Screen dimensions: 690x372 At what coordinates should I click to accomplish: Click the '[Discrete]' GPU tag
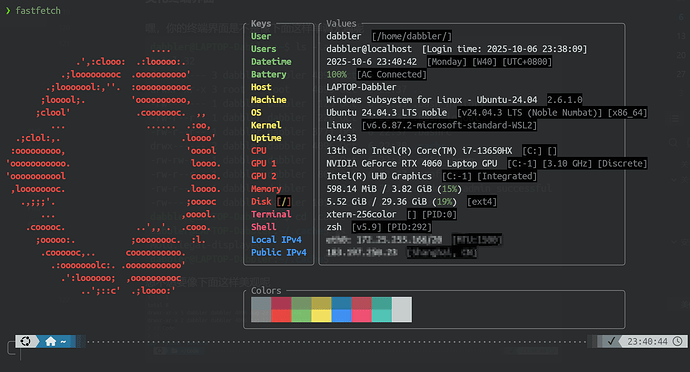[x=623, y=163]
